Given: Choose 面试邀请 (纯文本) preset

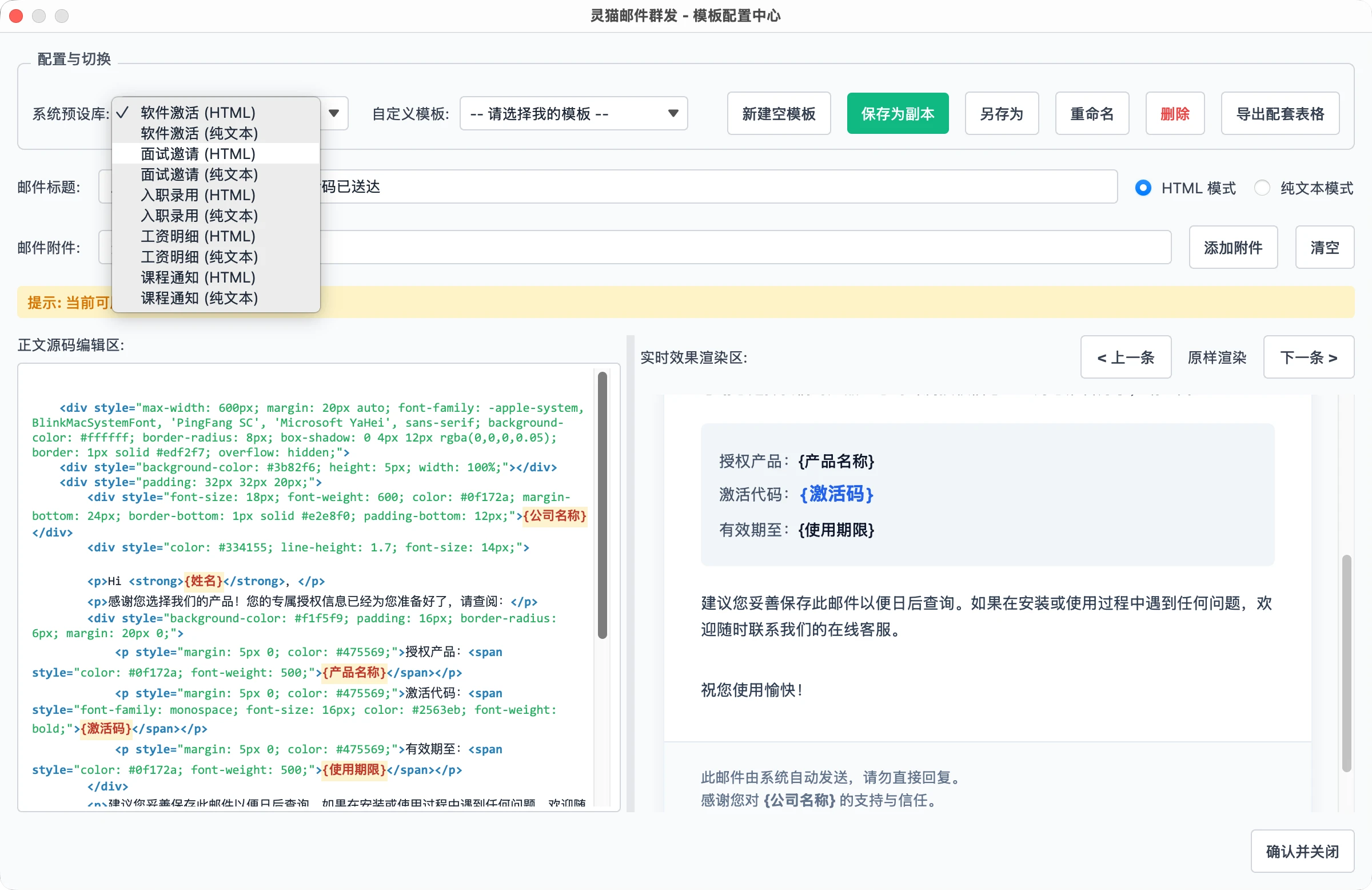Looking at the screenshot, I should (216, 174).
